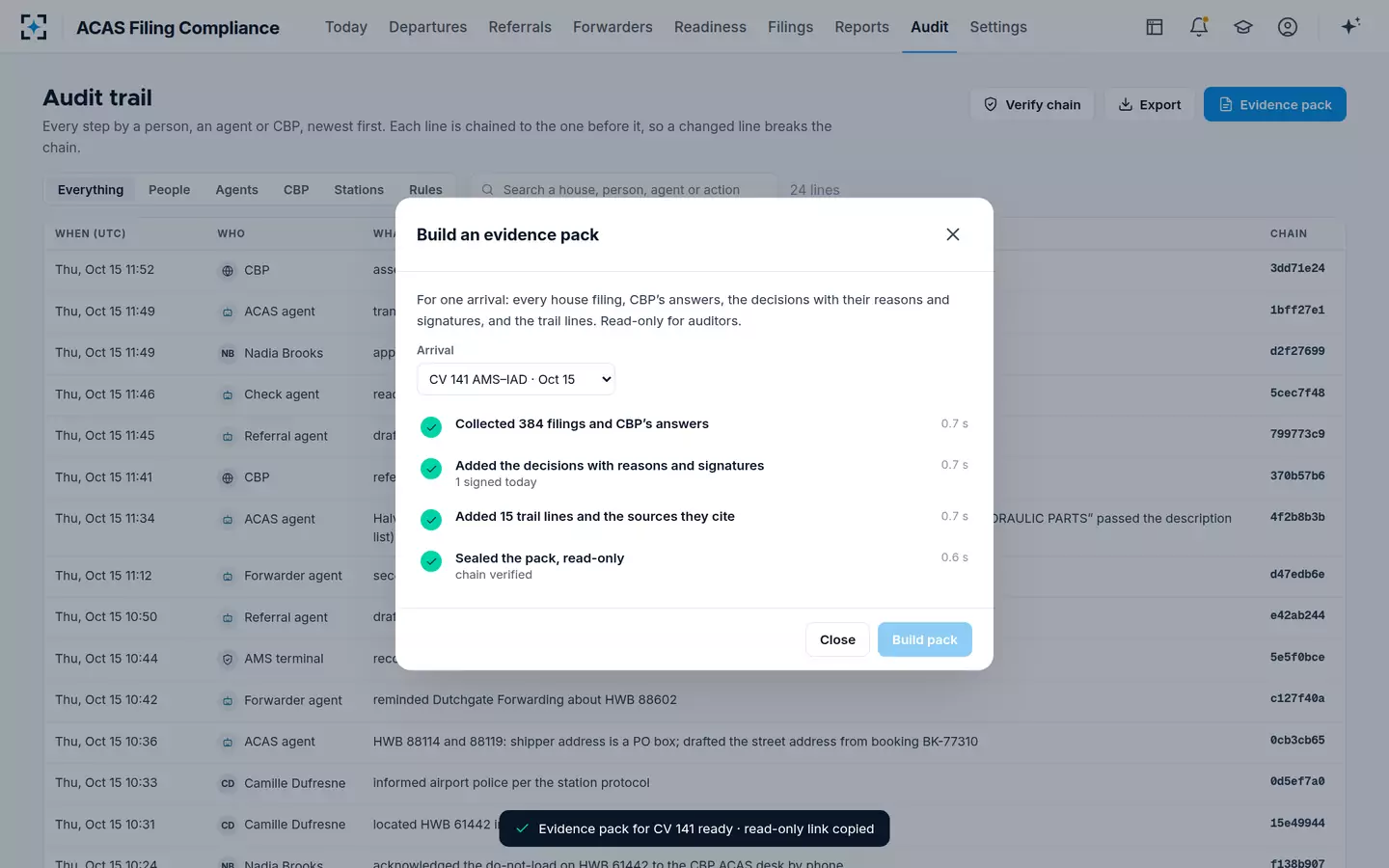Click the NB avatar beside Nadia Brooks 11:49

pos(228,354)
